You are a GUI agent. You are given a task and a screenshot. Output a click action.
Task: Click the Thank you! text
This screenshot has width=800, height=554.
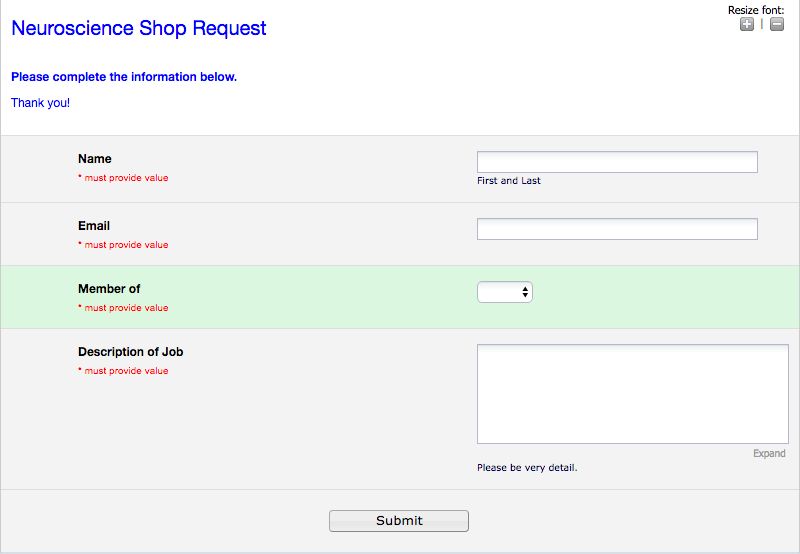(x=41, y=103)
